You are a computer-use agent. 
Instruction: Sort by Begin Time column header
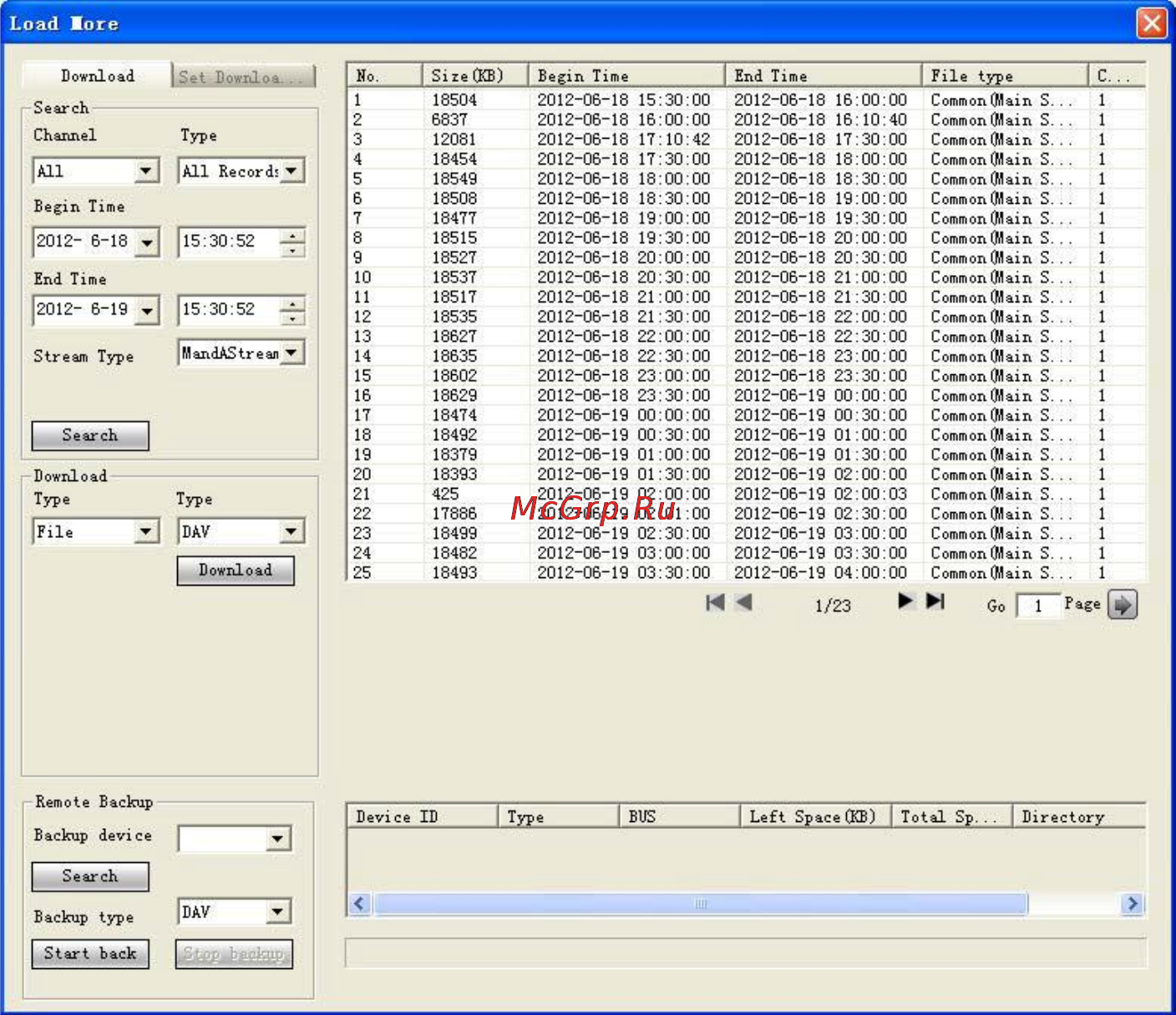pyautogui.click(x=626, y=75)
